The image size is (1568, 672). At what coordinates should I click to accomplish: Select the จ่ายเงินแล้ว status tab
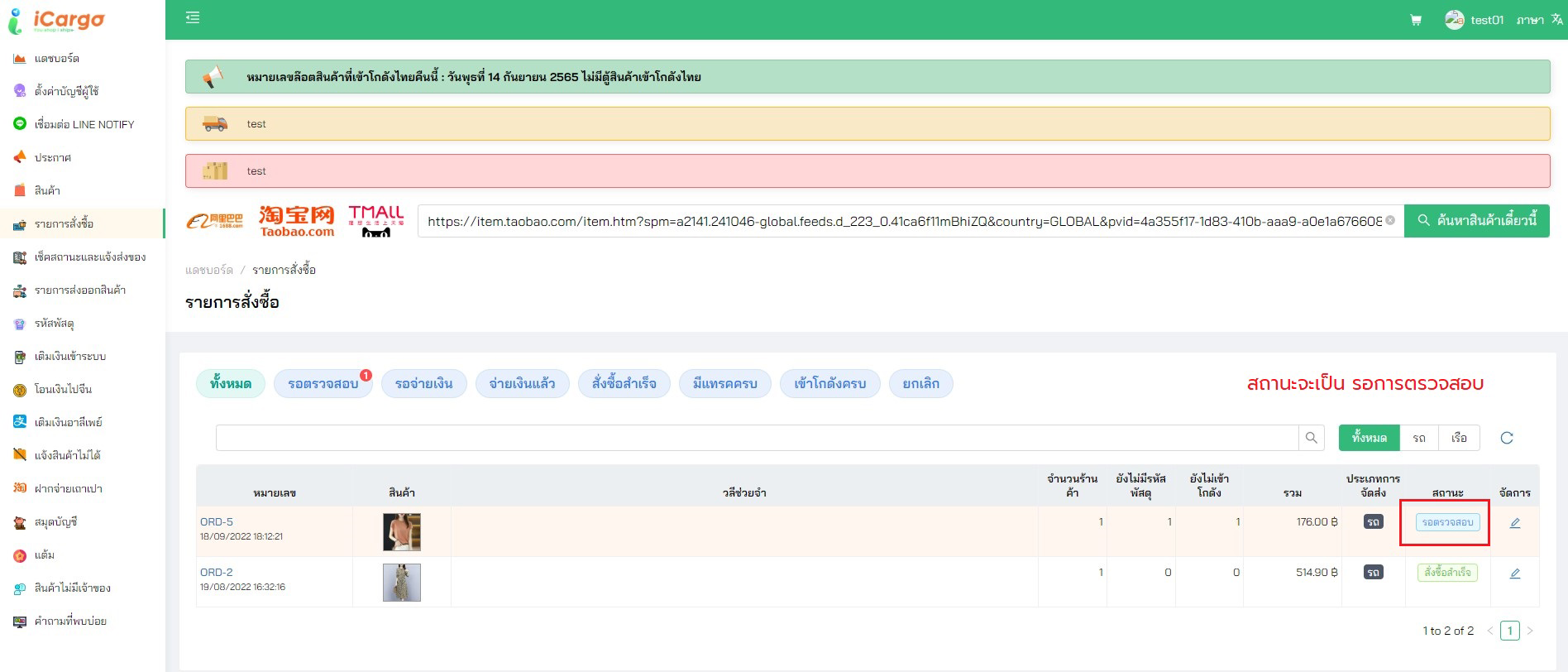point(523,383)
